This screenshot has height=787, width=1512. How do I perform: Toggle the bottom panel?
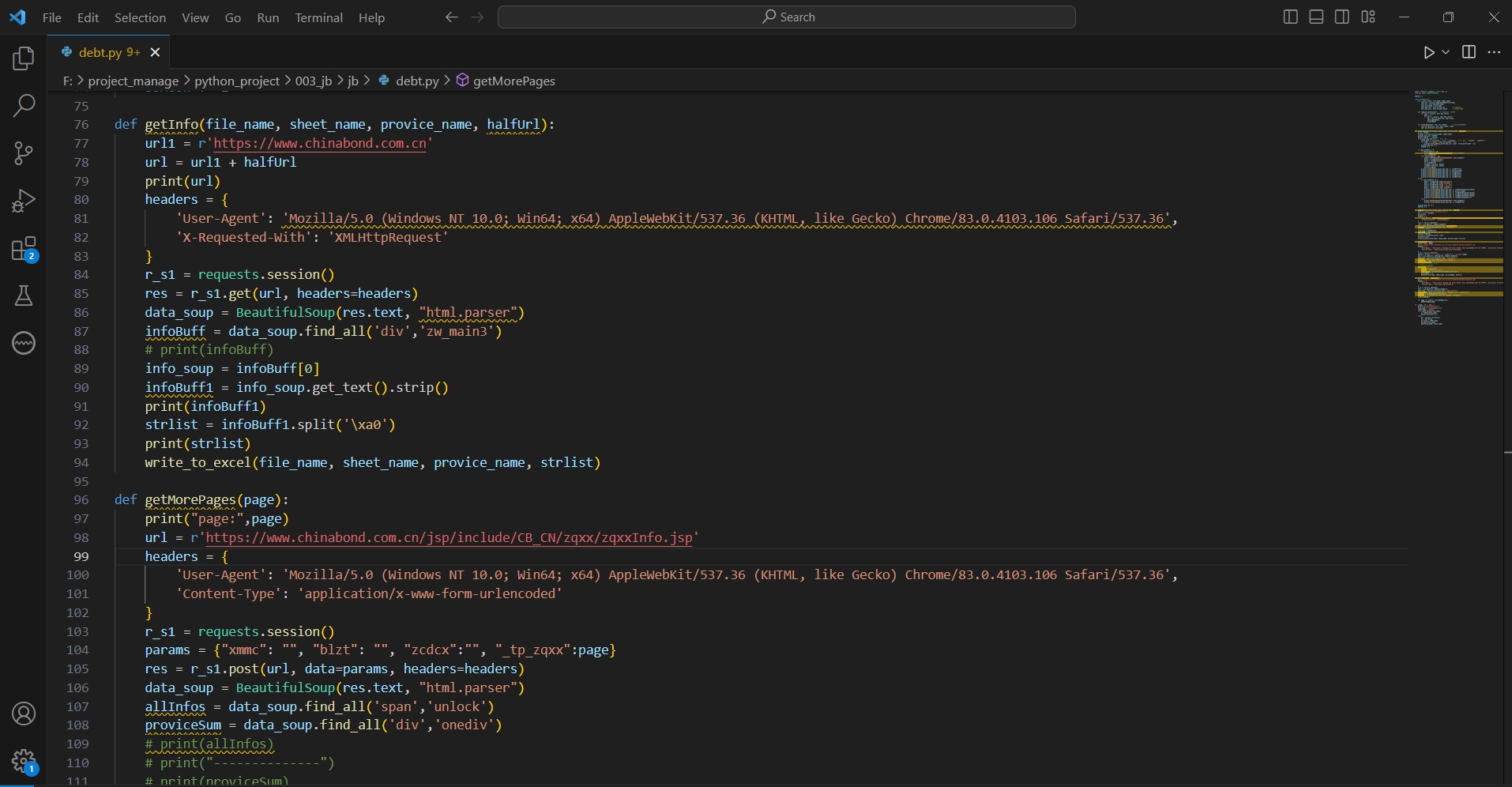1316,17
